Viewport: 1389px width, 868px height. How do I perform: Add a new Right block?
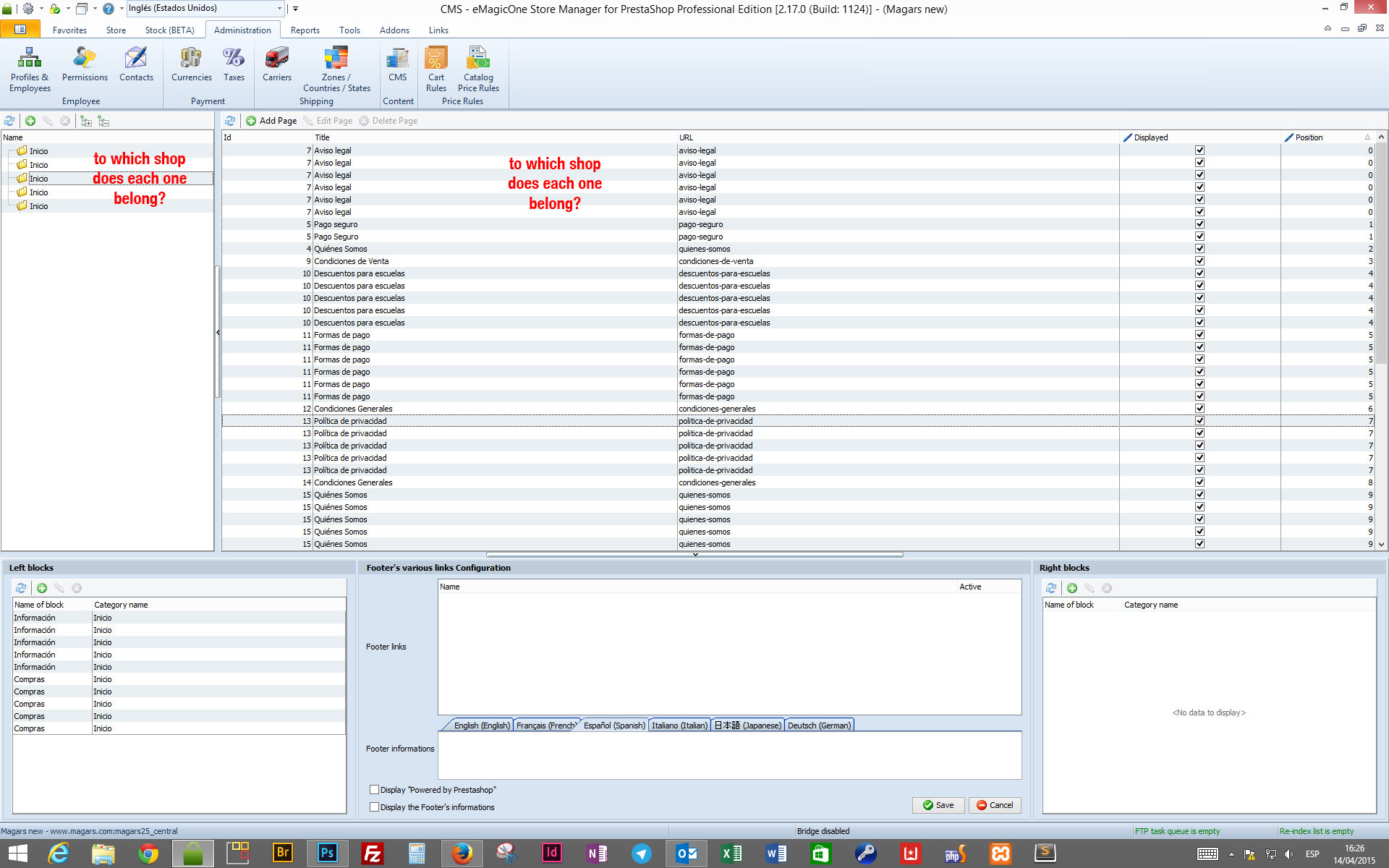[1072, 588]
